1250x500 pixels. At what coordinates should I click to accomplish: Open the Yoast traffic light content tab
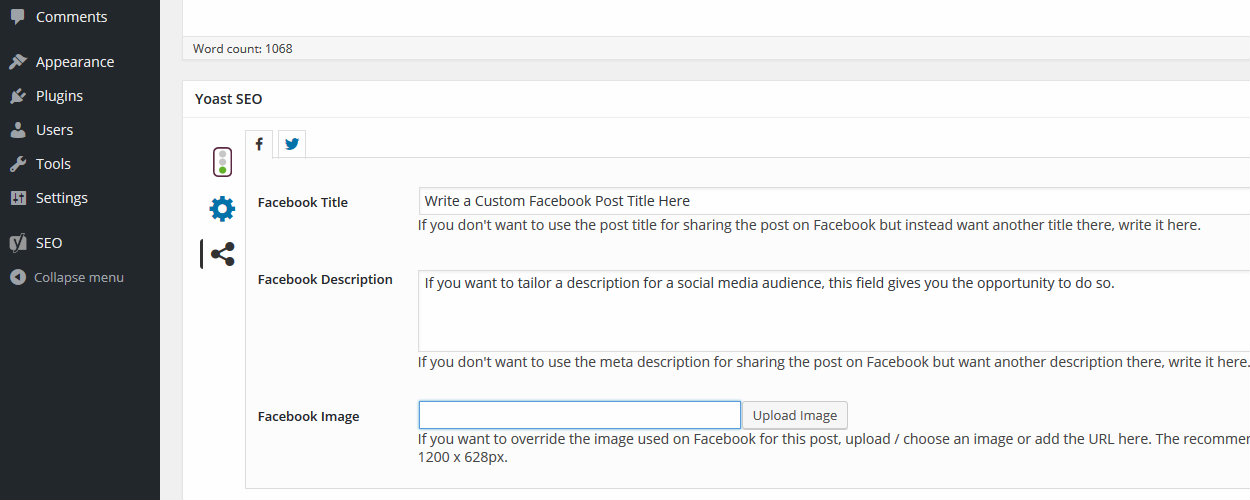[222, 162]
